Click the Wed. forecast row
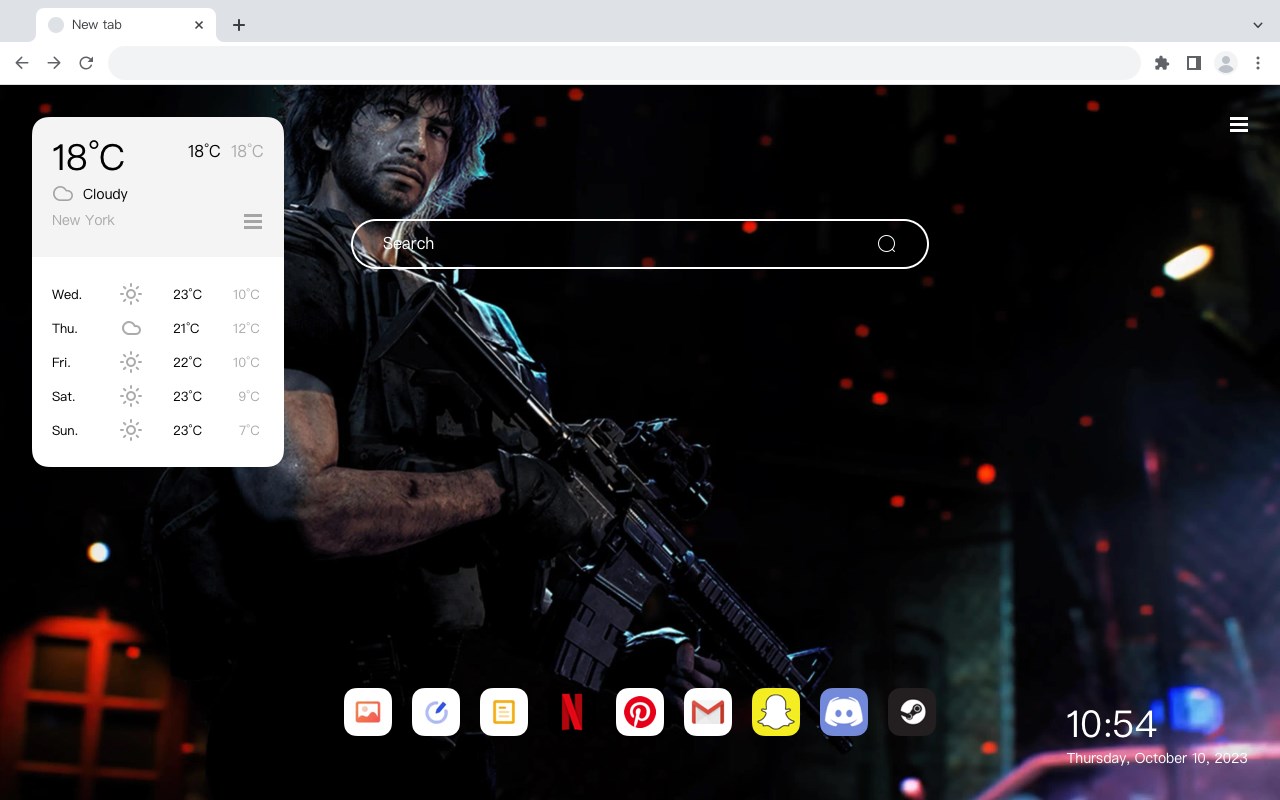Image resolution: width=1280 pixels, height=800 pixels. [157, 294]
